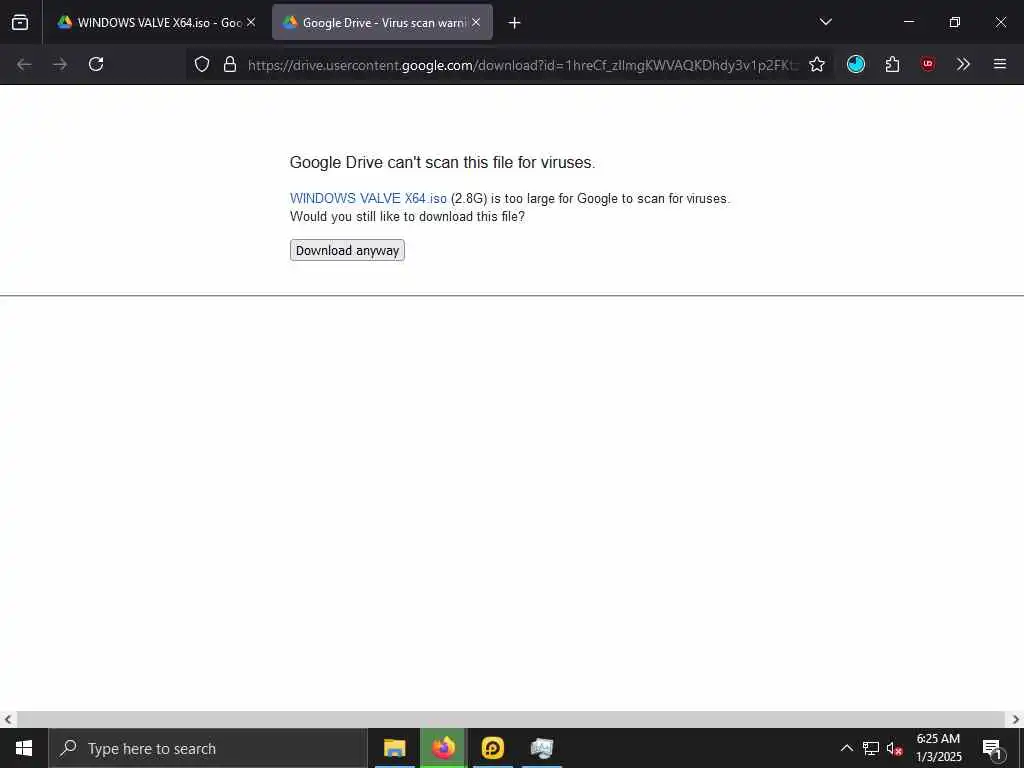Expand the list all tabs chevron

825,22
